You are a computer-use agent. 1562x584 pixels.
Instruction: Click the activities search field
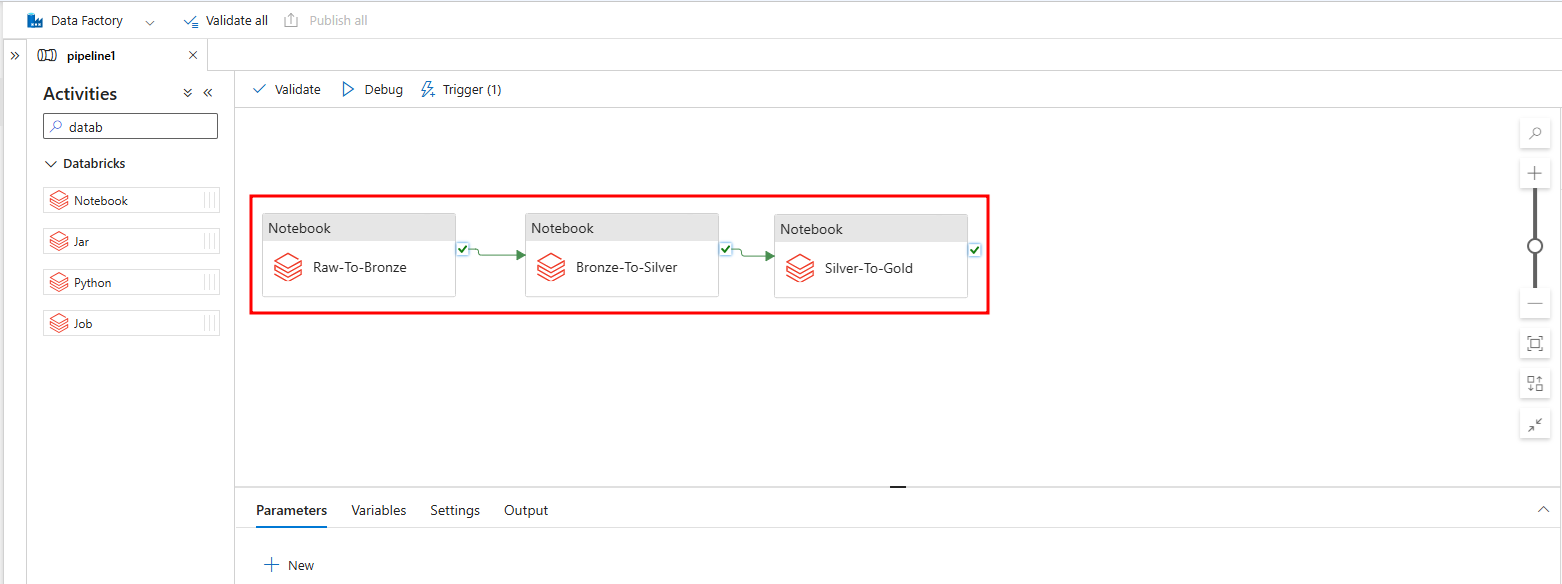point(130,127)
